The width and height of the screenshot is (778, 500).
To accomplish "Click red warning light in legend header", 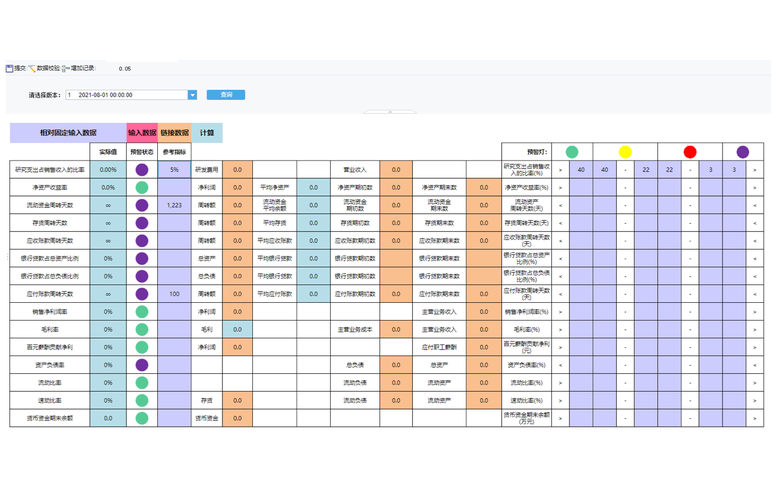I will (x=690, y=152).
